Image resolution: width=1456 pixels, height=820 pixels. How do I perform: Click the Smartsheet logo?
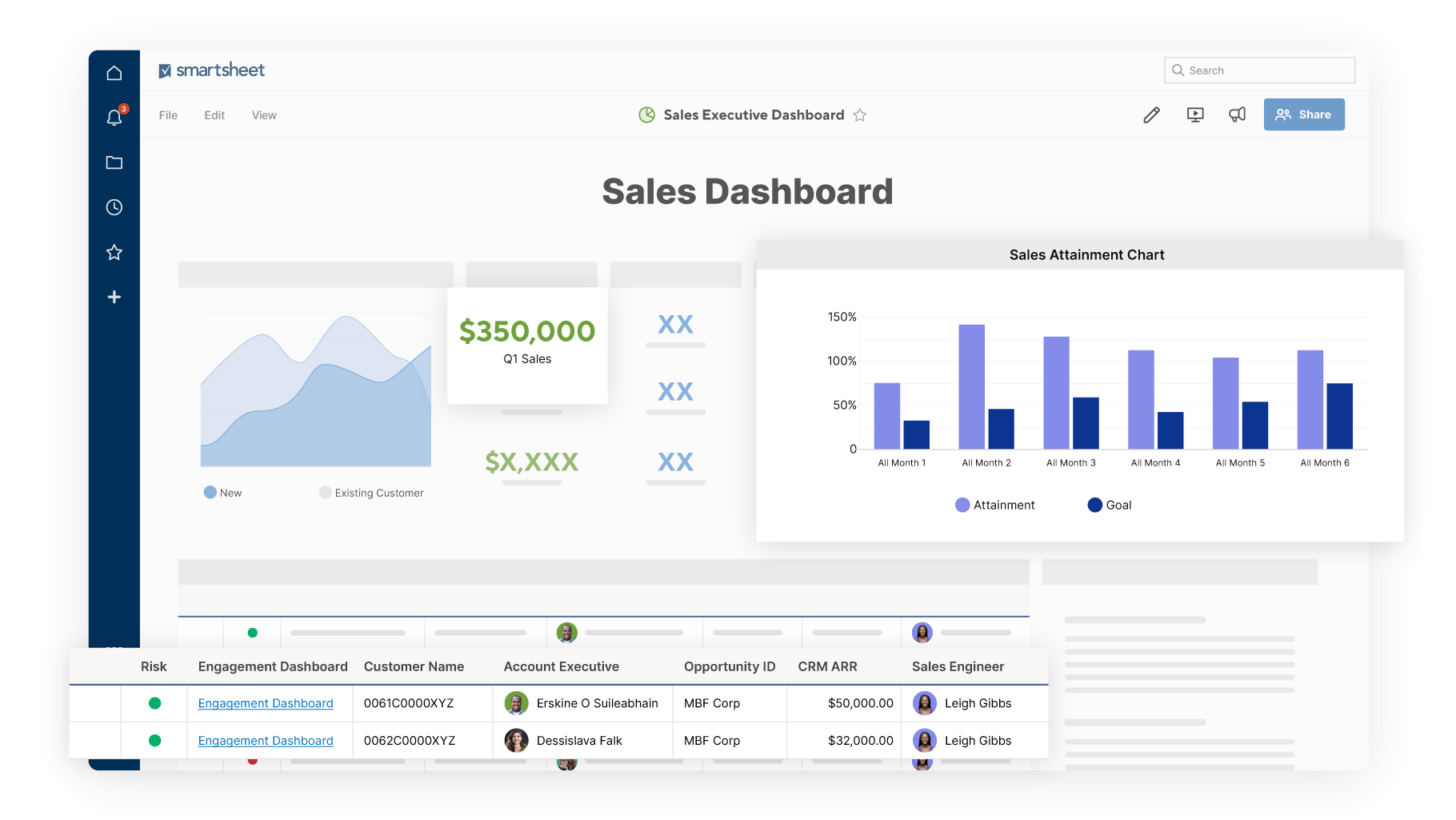(x=211, y=70)
